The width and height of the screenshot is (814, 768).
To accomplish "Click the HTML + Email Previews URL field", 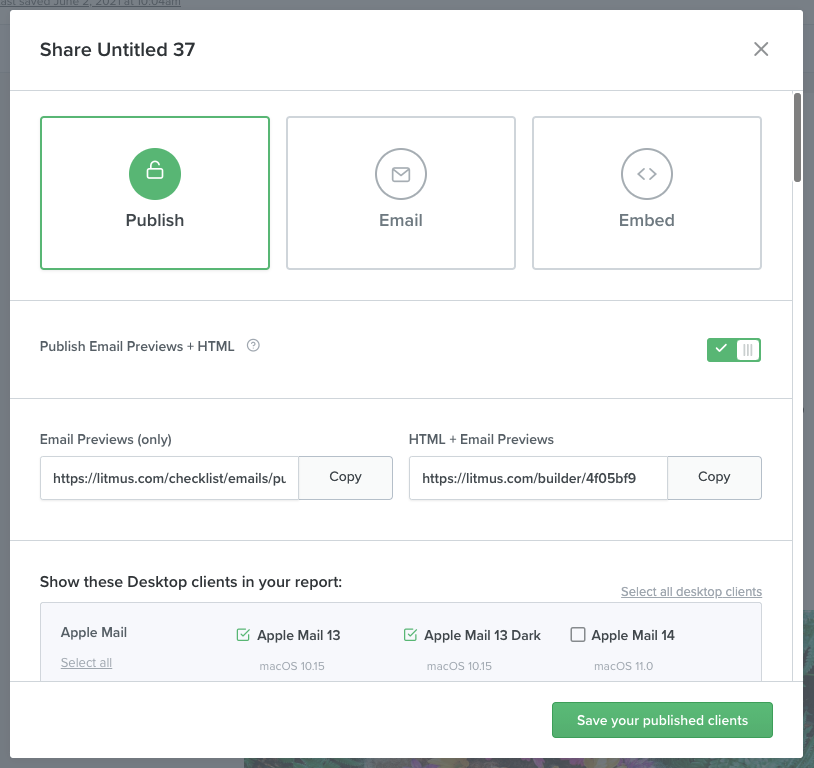I will pyautogui.click(x=538, y=478).
